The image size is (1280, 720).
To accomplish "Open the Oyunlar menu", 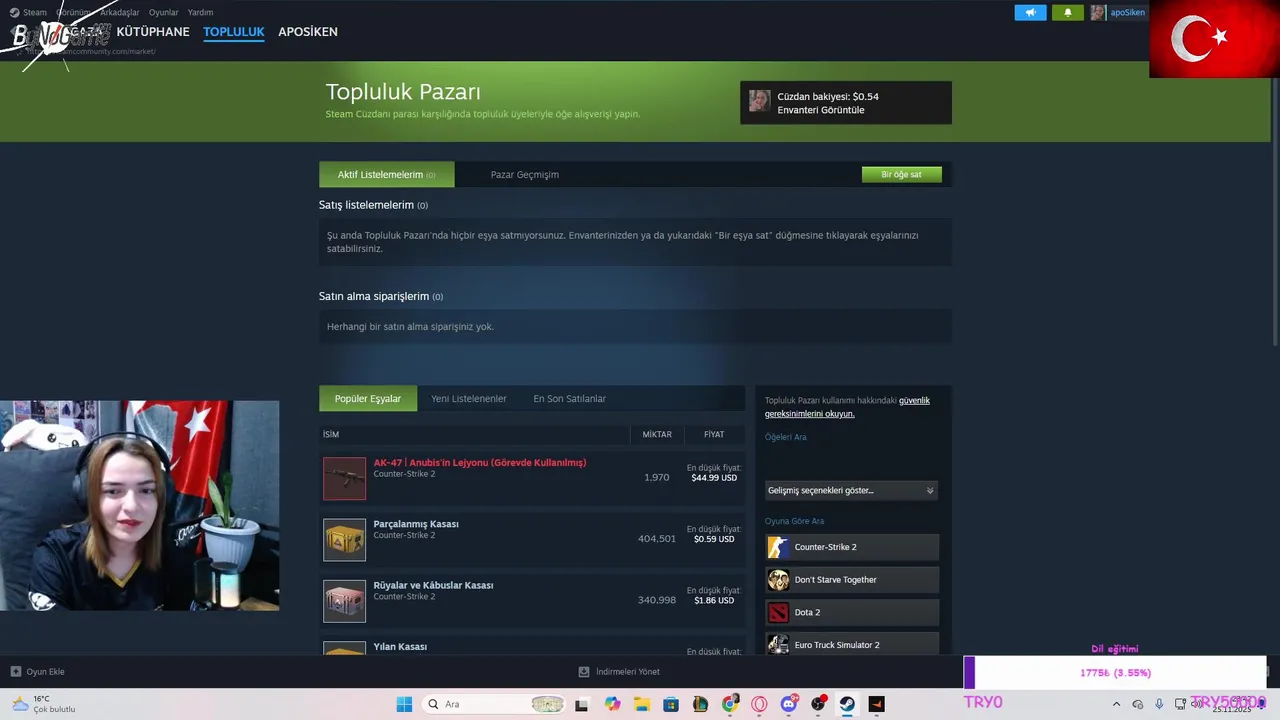I will pyautogui.click(x=163, y=12).
